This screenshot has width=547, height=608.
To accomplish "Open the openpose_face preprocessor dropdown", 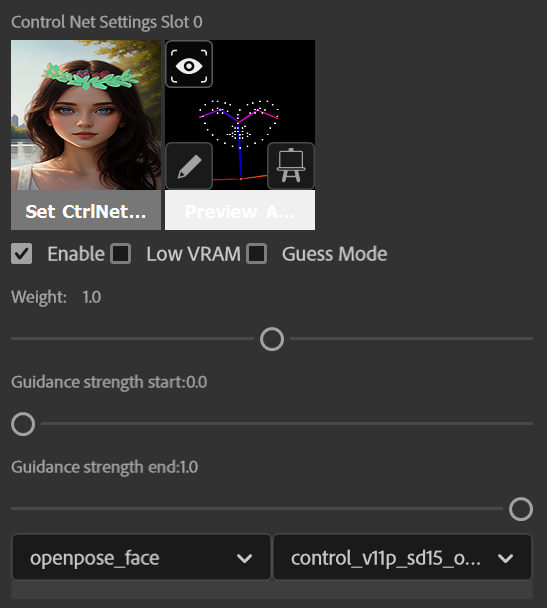I will click(x=141, y=557).
